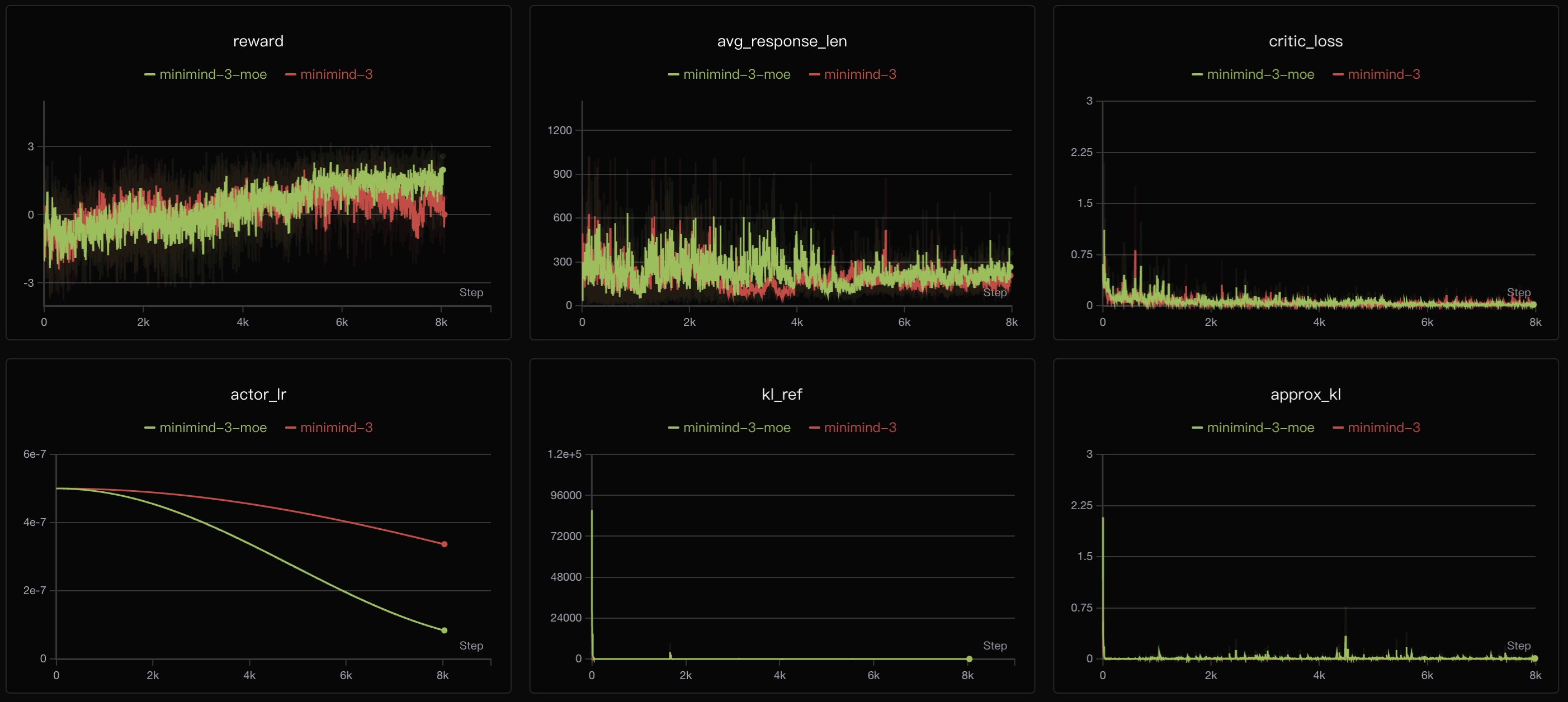Click red endpoint marker on actor_lr curve
Image resolution: width=1568 pixels, height=702 pixels.
445,544
